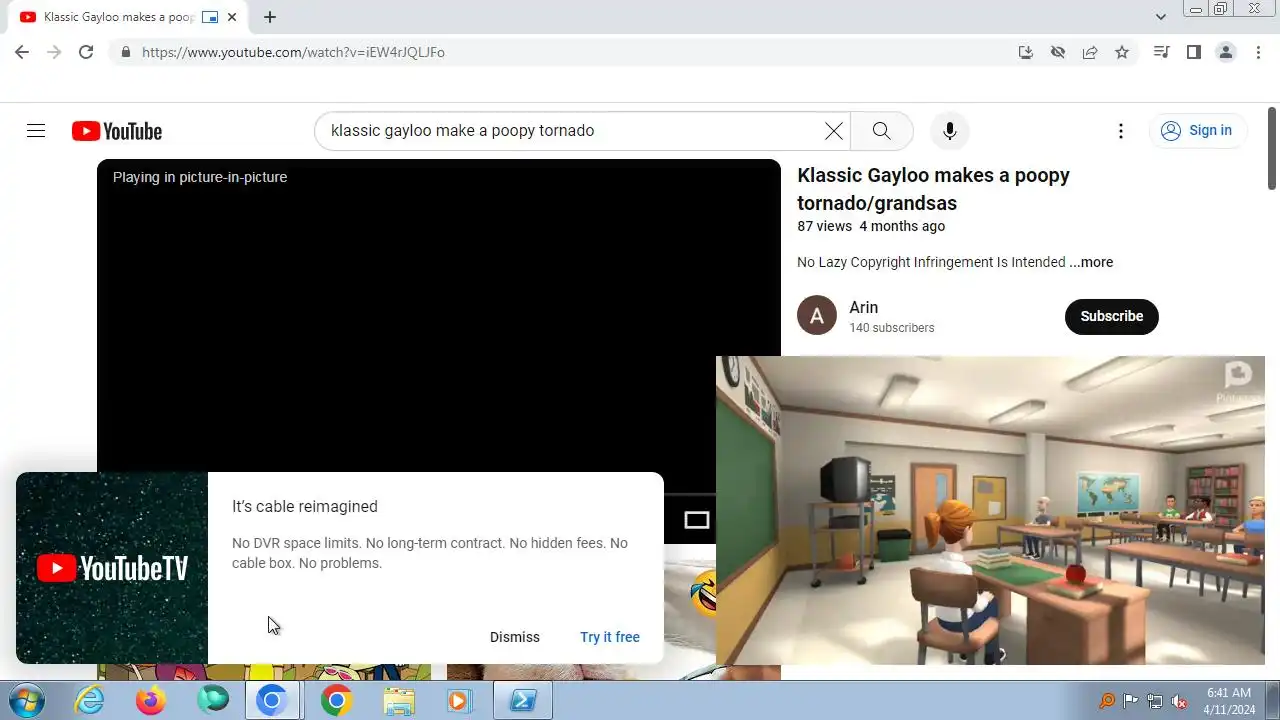Click Try it free for YouTube TV
The width and height of the screenshot is (1280, 720).
pyautogui.click(x=610, y=637)
